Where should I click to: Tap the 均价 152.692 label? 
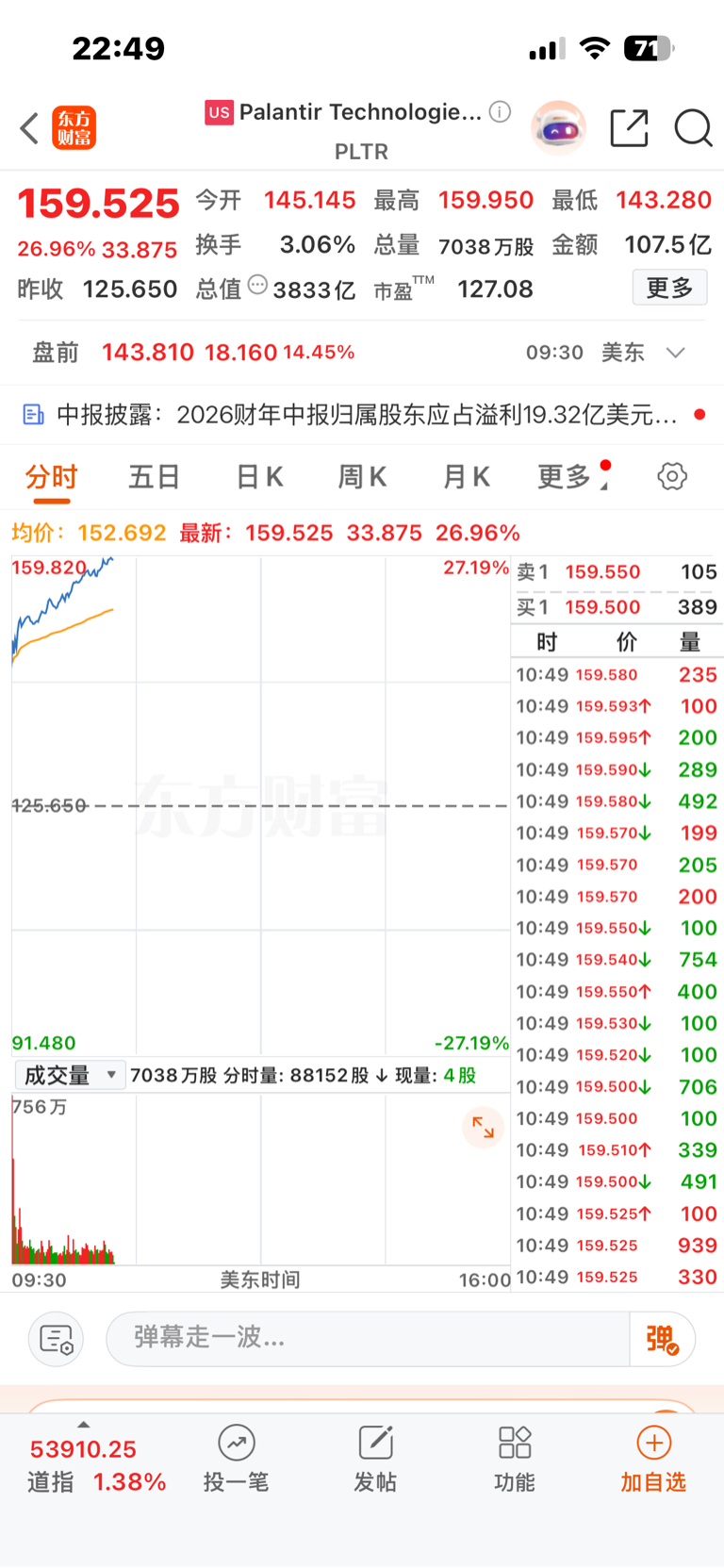(89, 533)
